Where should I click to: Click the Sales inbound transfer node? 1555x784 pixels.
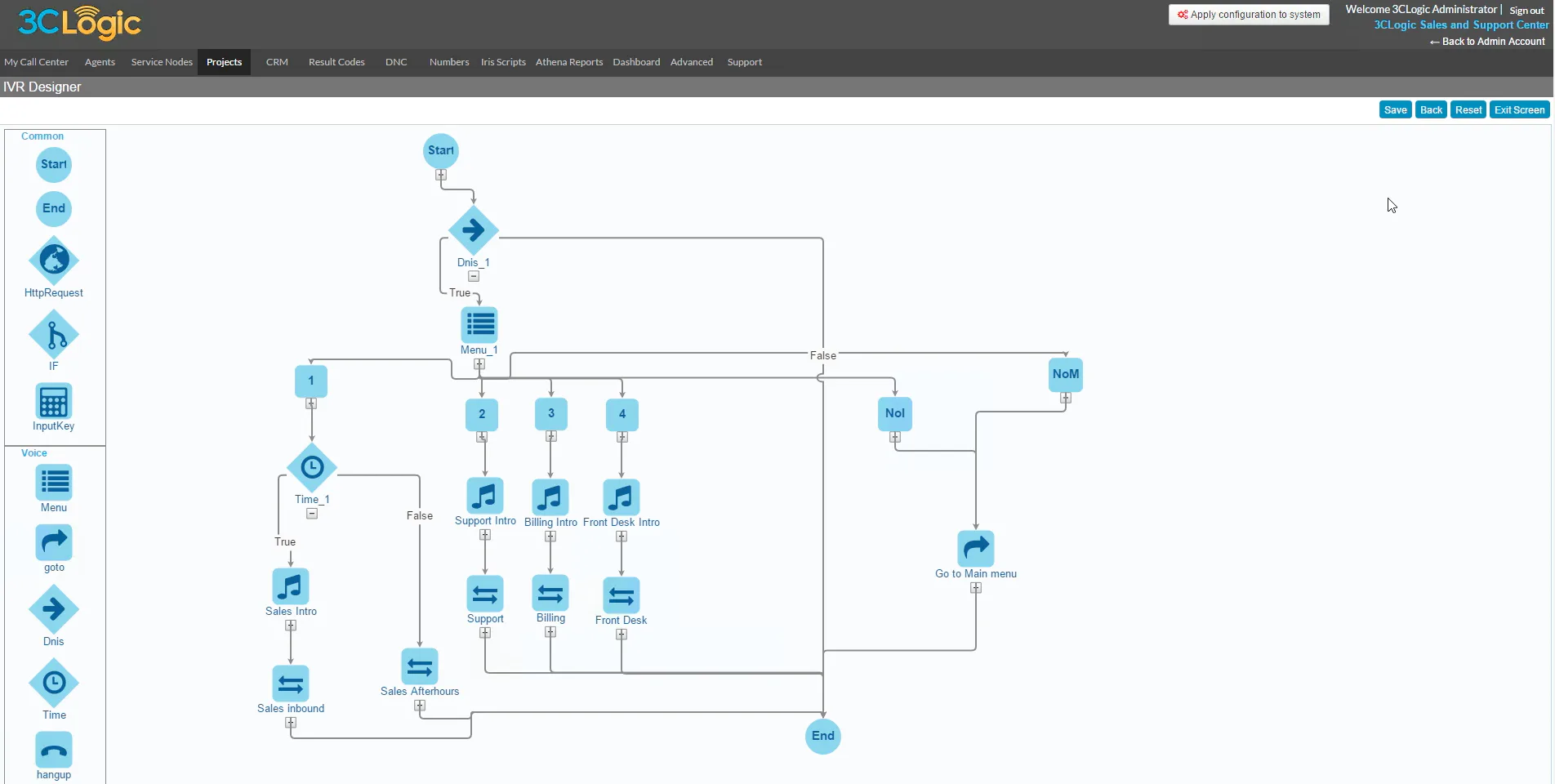(x=291, y=684)
